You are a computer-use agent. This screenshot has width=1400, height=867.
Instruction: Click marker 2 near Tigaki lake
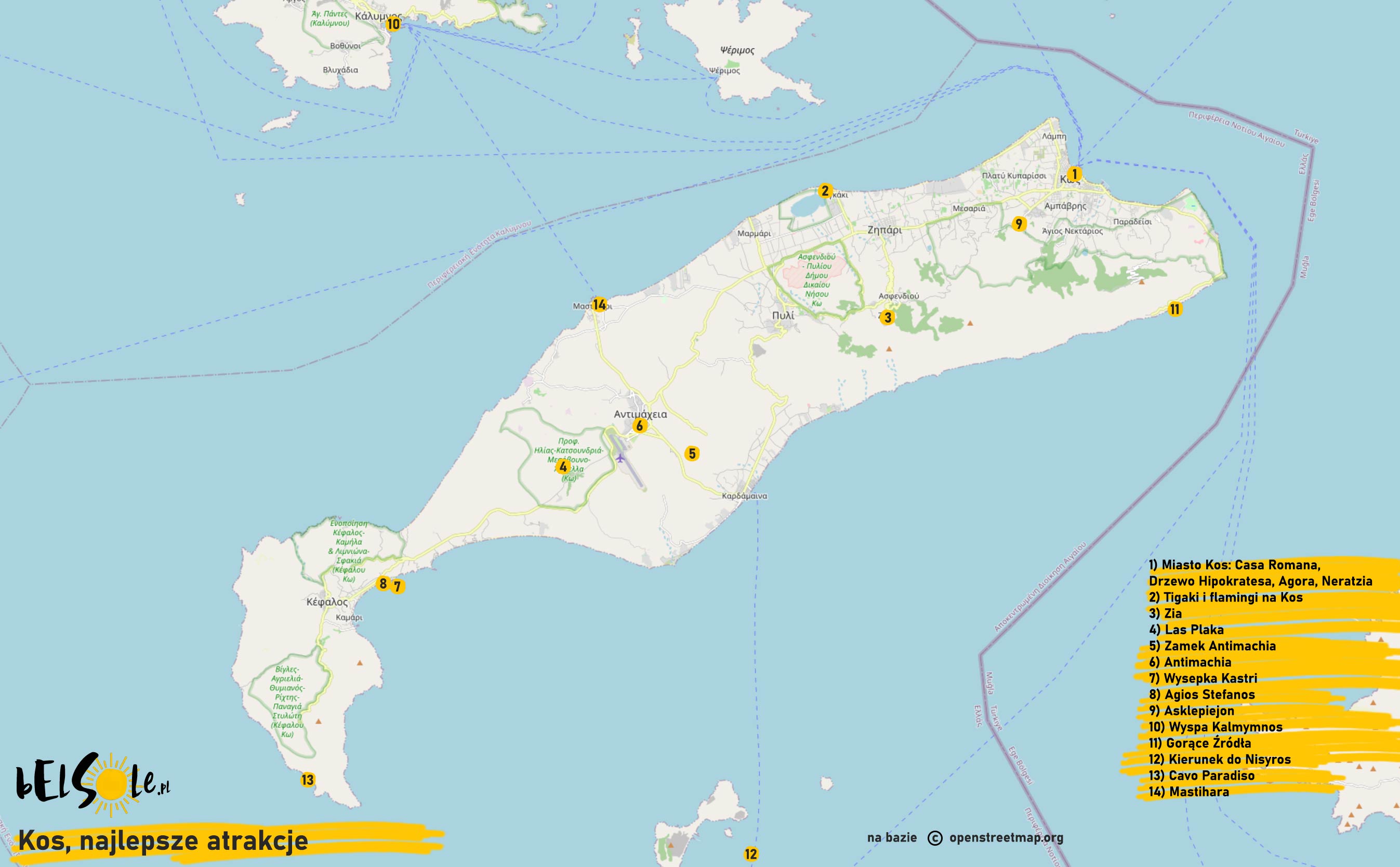click(825, 191)
